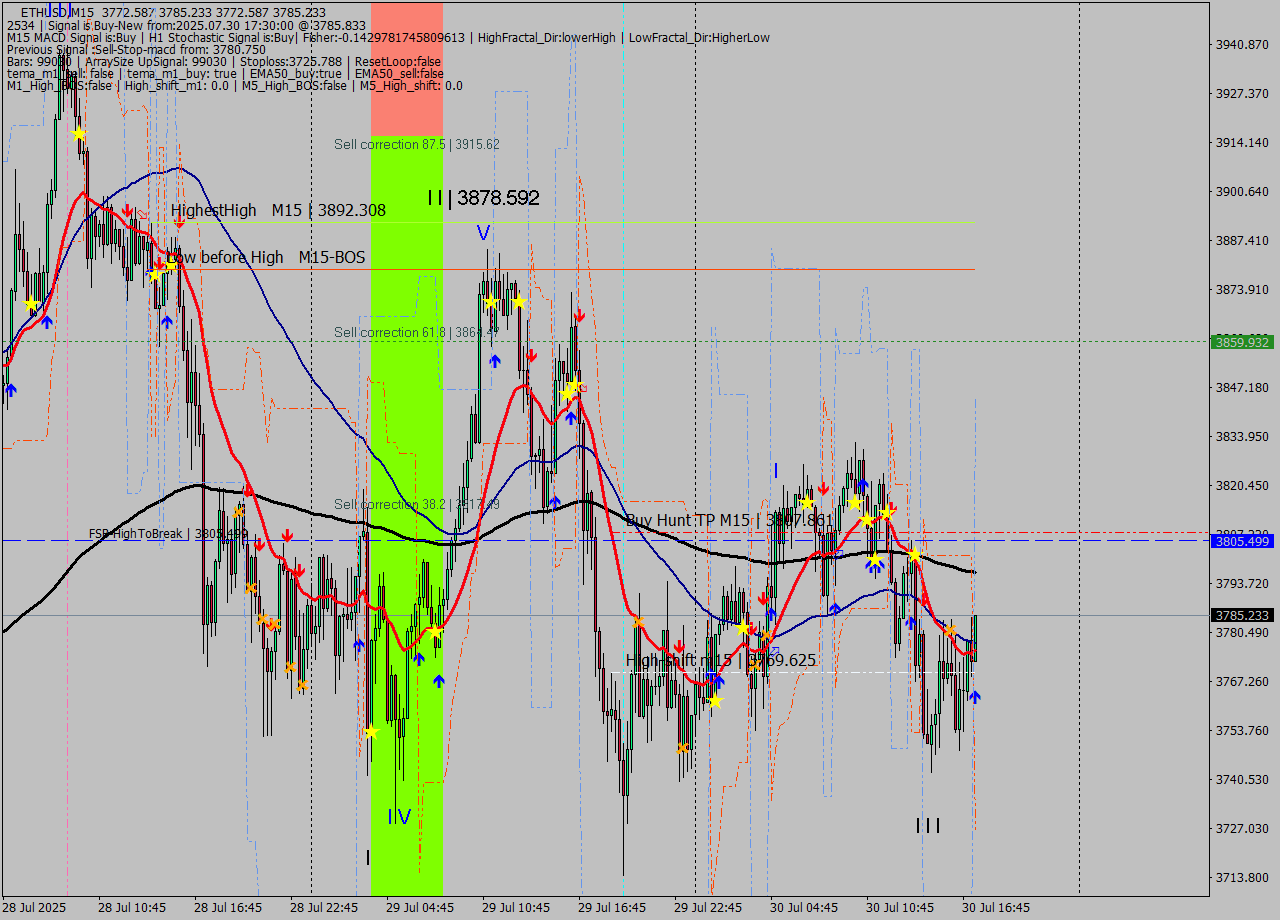This screenshot has height=920, width=1280.
Task: Click the blue V wave marker above the candles
Action: click(x=483, y=233)
